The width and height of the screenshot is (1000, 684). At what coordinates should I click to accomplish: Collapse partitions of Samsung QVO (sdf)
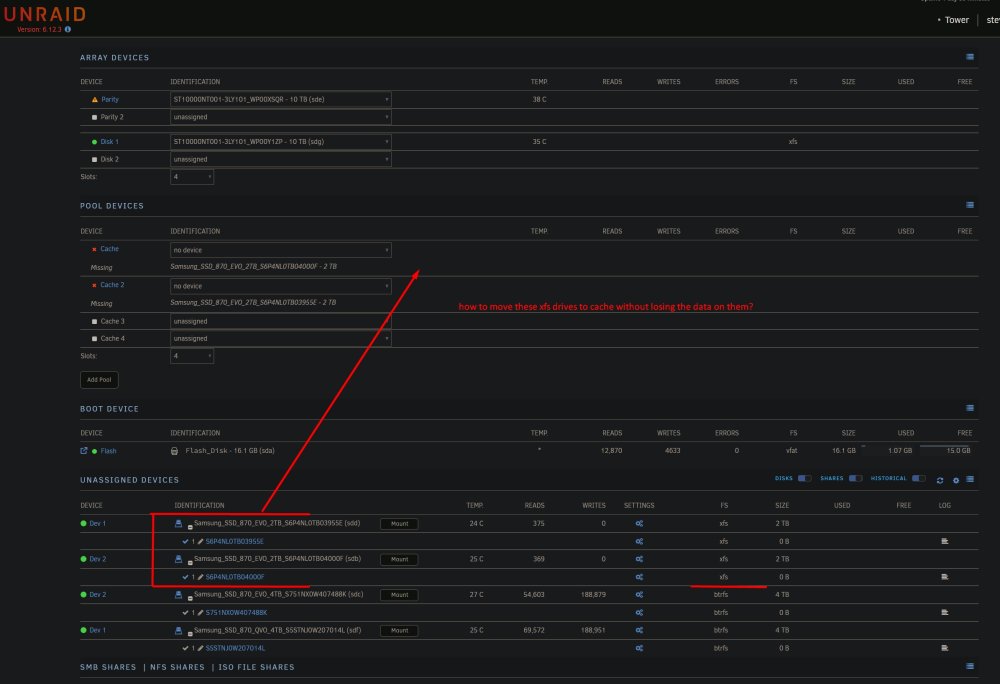(x=190, y=634)
